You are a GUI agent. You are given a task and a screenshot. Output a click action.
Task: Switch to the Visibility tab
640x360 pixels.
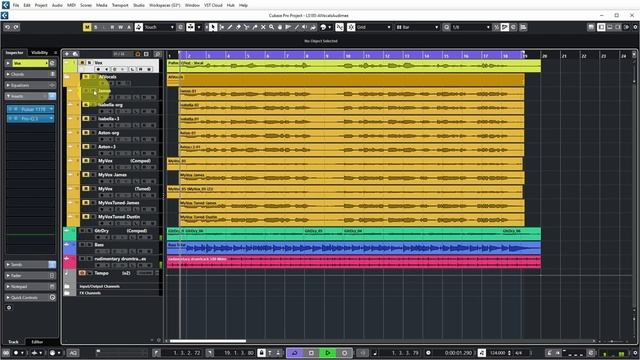[x=40, y=53]
